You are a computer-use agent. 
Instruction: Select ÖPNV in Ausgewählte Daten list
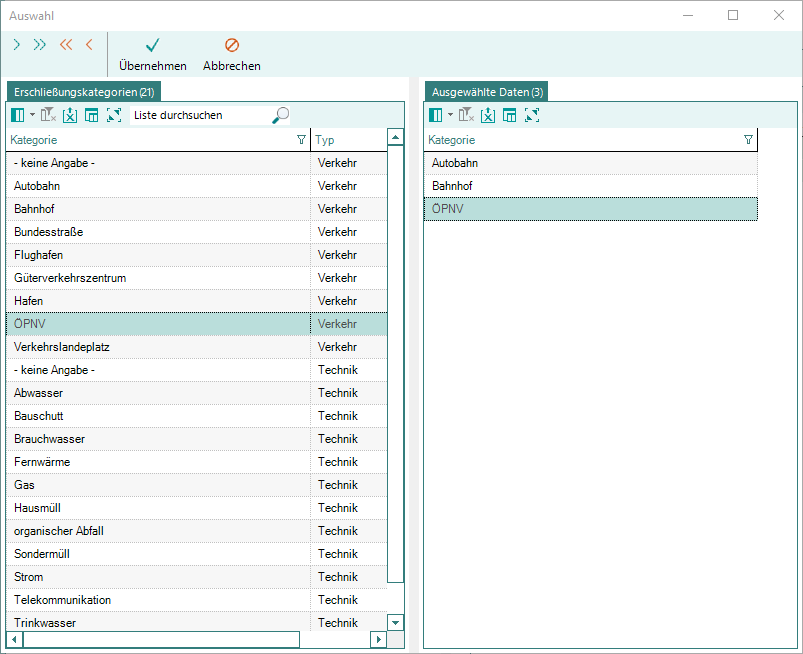(590, 209)
